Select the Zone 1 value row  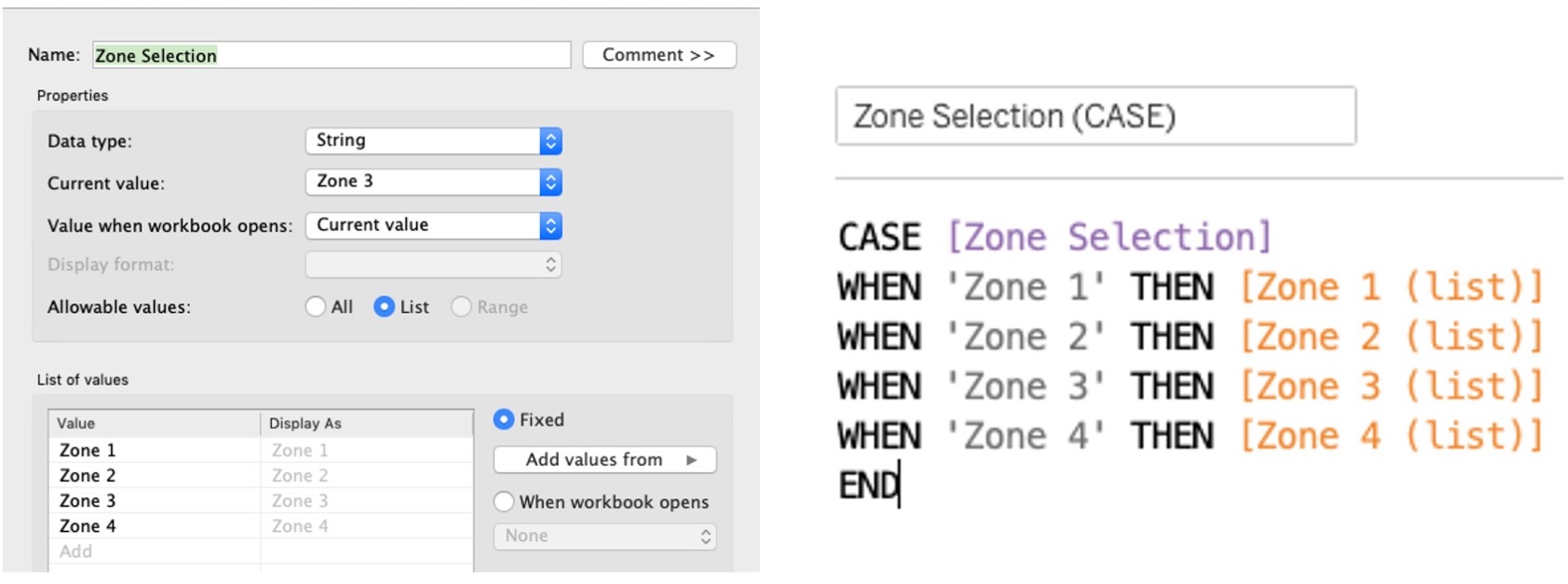(261, 451)
